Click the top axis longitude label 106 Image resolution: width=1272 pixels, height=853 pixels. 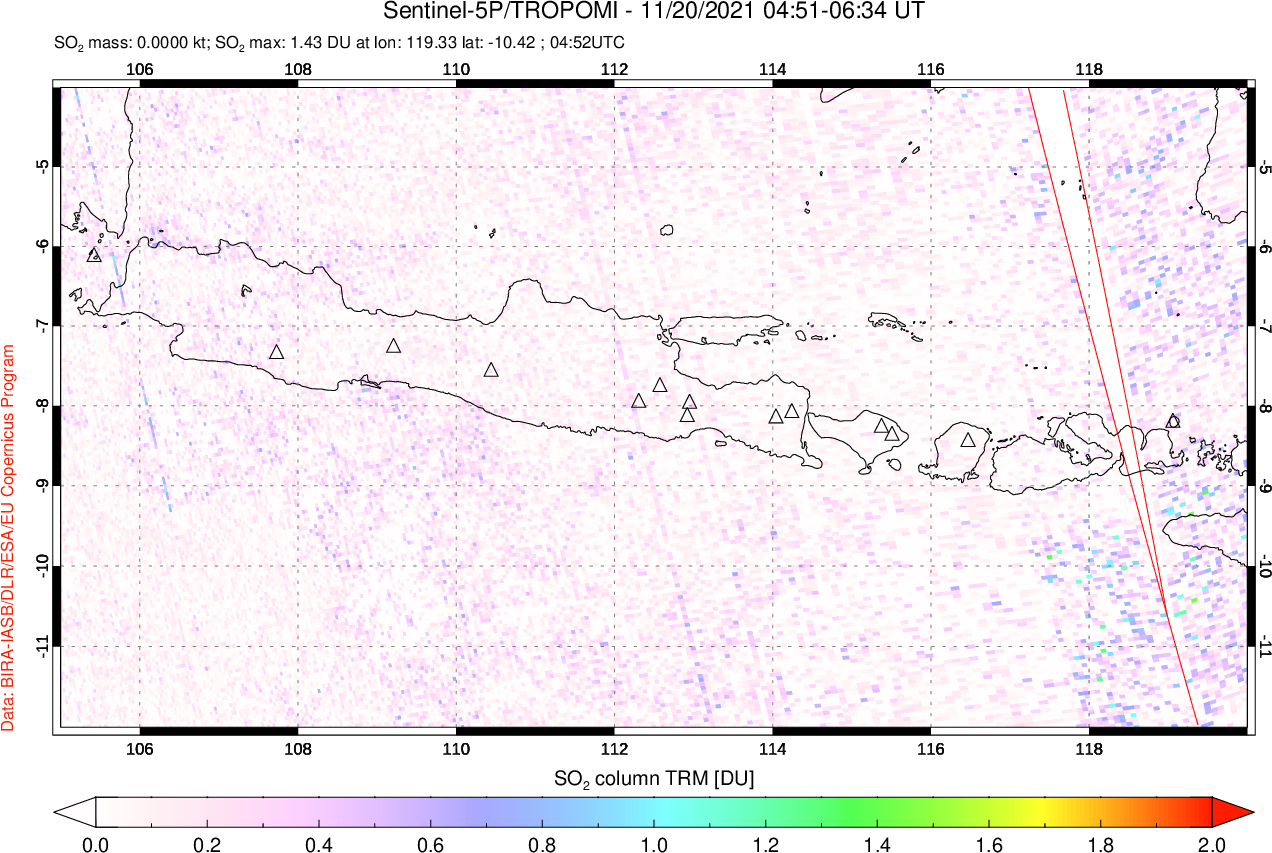pos(140,69)
